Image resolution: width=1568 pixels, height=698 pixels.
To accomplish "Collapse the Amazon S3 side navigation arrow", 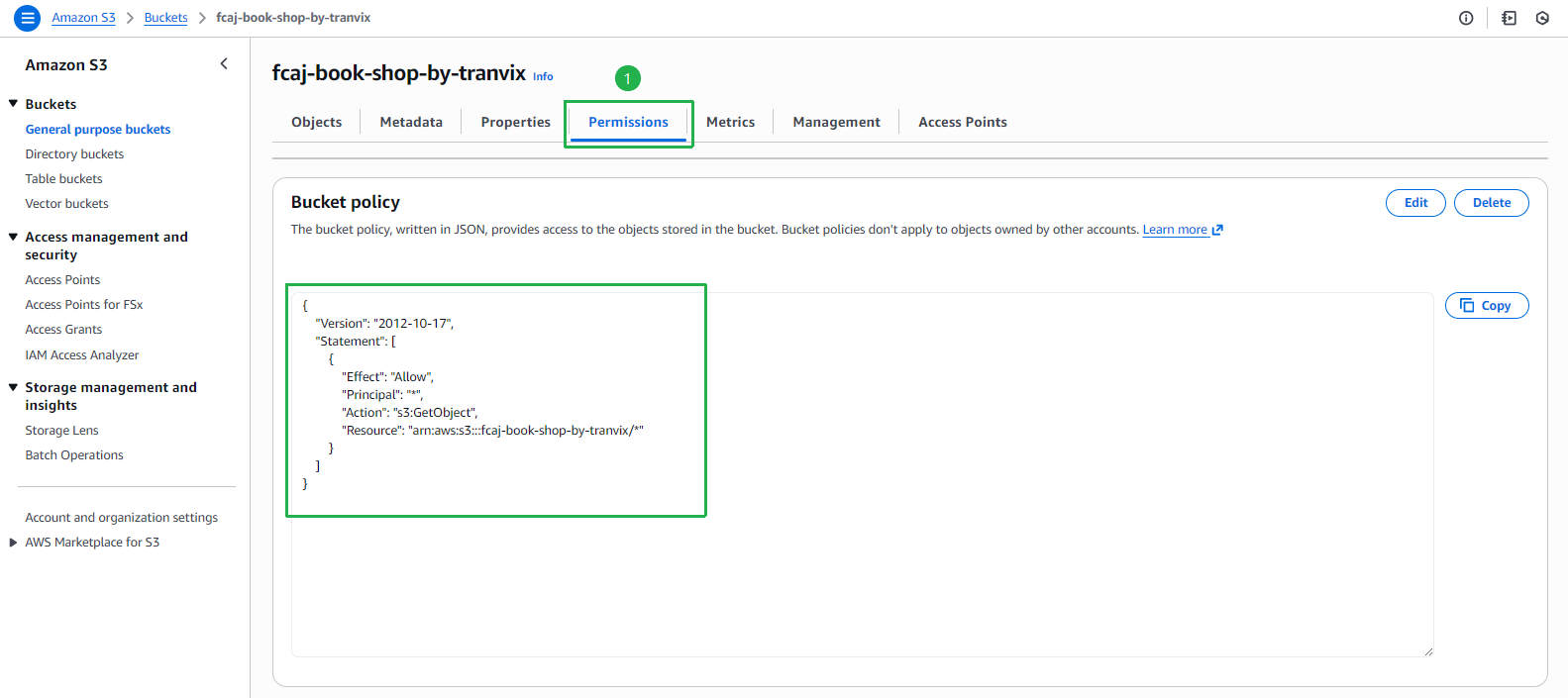I will point(224,64).
